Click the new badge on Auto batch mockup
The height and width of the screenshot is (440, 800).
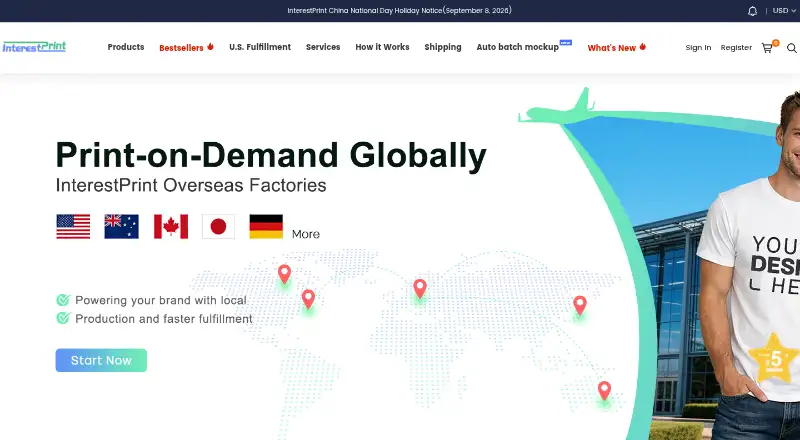565,42
